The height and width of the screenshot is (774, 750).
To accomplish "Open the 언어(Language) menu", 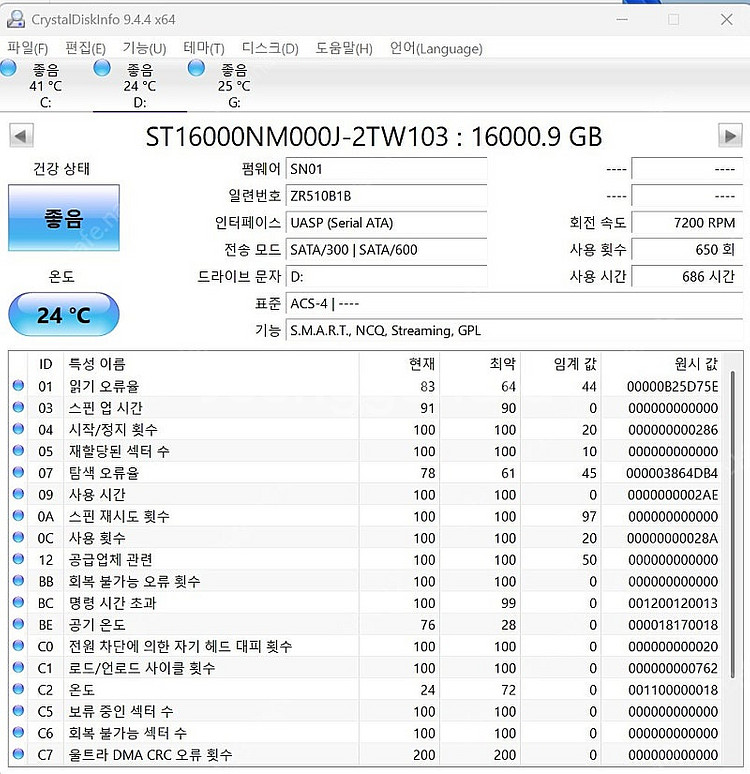I will tap(436, 48).
